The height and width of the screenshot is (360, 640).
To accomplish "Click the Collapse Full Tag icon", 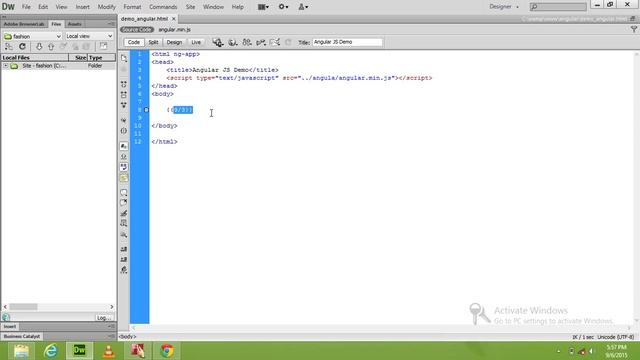I will [124, 84].
